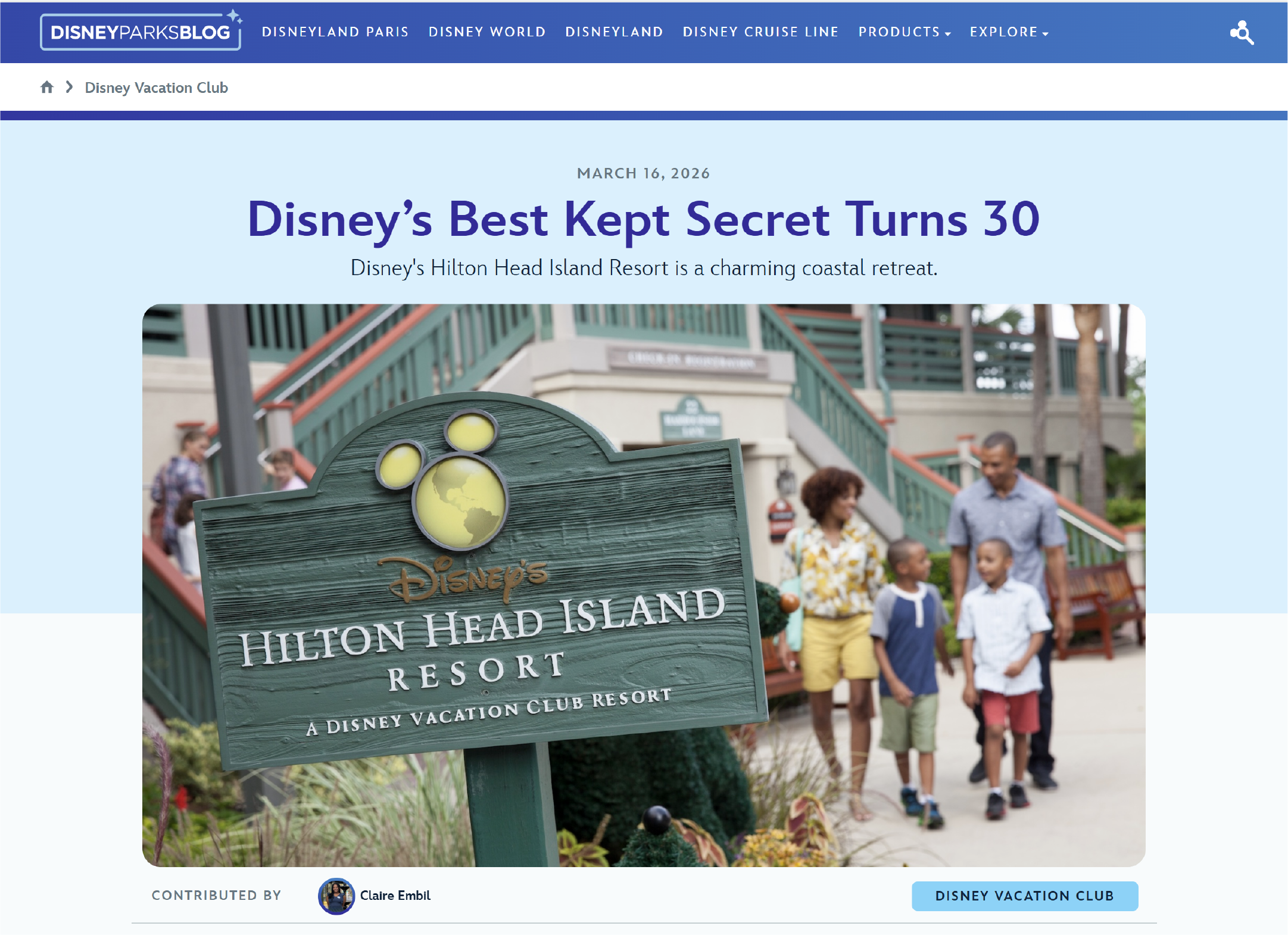The image size is (1288, 935).
Task: Click Claire Embil's avatar photo
Action: tap(336, 896)
